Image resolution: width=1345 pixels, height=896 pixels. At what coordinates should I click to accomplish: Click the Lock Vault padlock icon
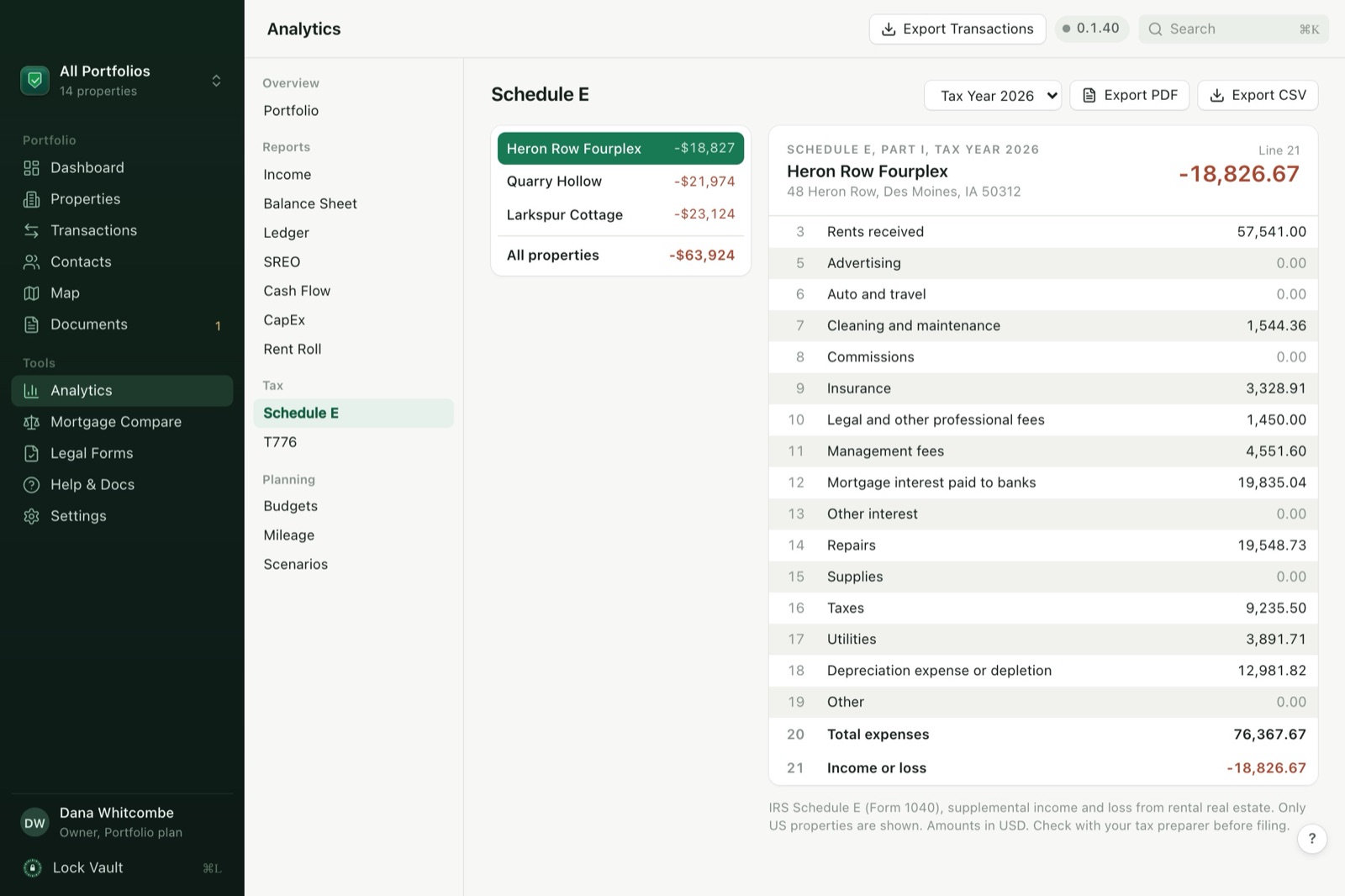[x=33, y=868]
